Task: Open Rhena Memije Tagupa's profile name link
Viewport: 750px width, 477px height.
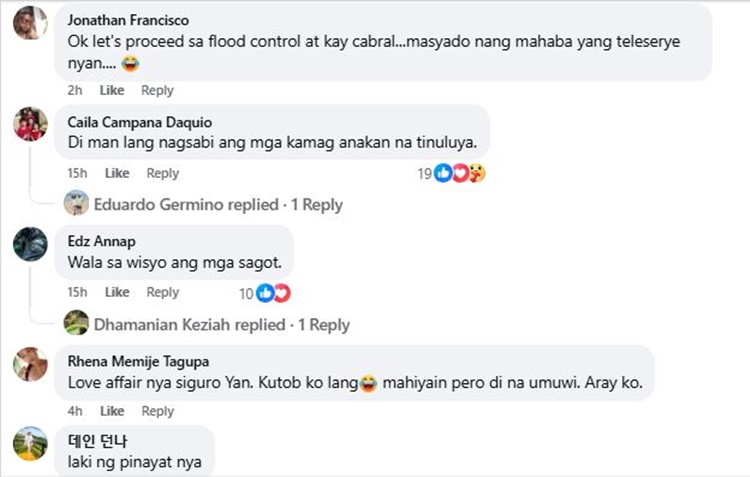Action: [138, 362]
